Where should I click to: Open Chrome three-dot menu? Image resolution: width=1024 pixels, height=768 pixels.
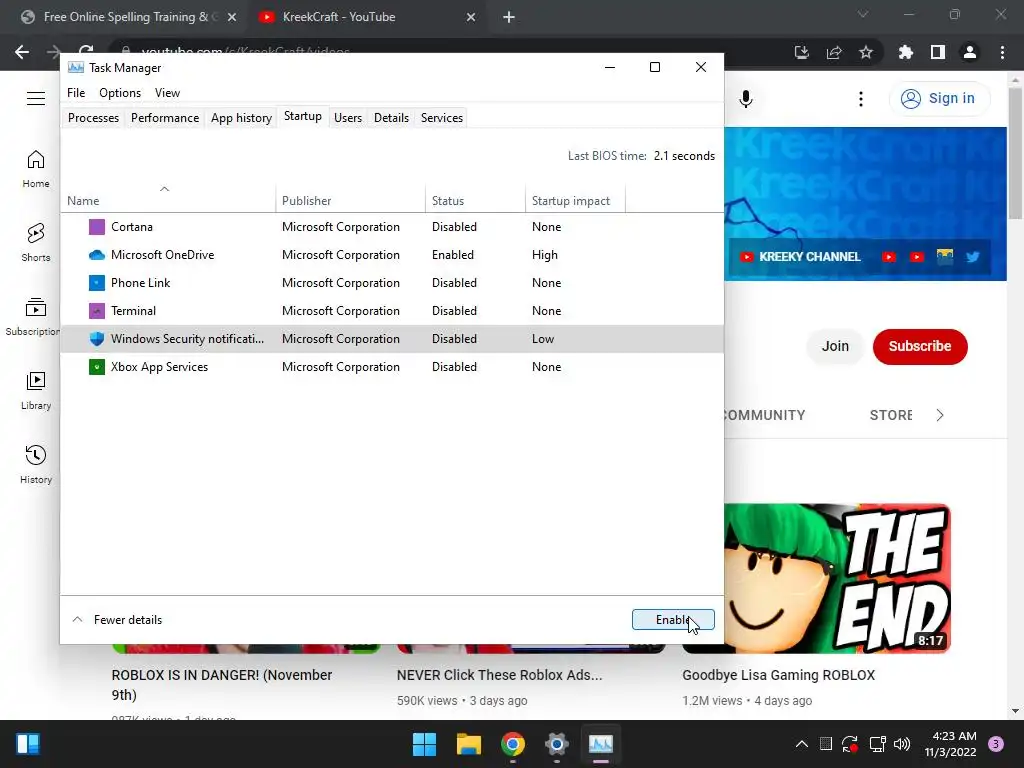click(1002, 52)
